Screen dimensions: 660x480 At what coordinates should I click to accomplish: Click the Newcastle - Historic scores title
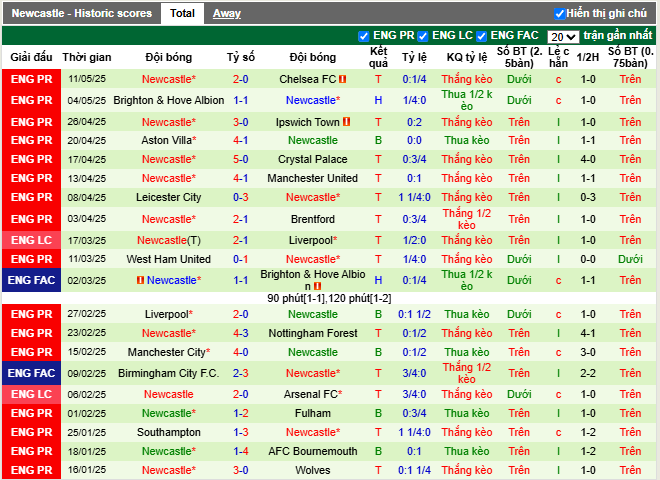tap(82, 13)
